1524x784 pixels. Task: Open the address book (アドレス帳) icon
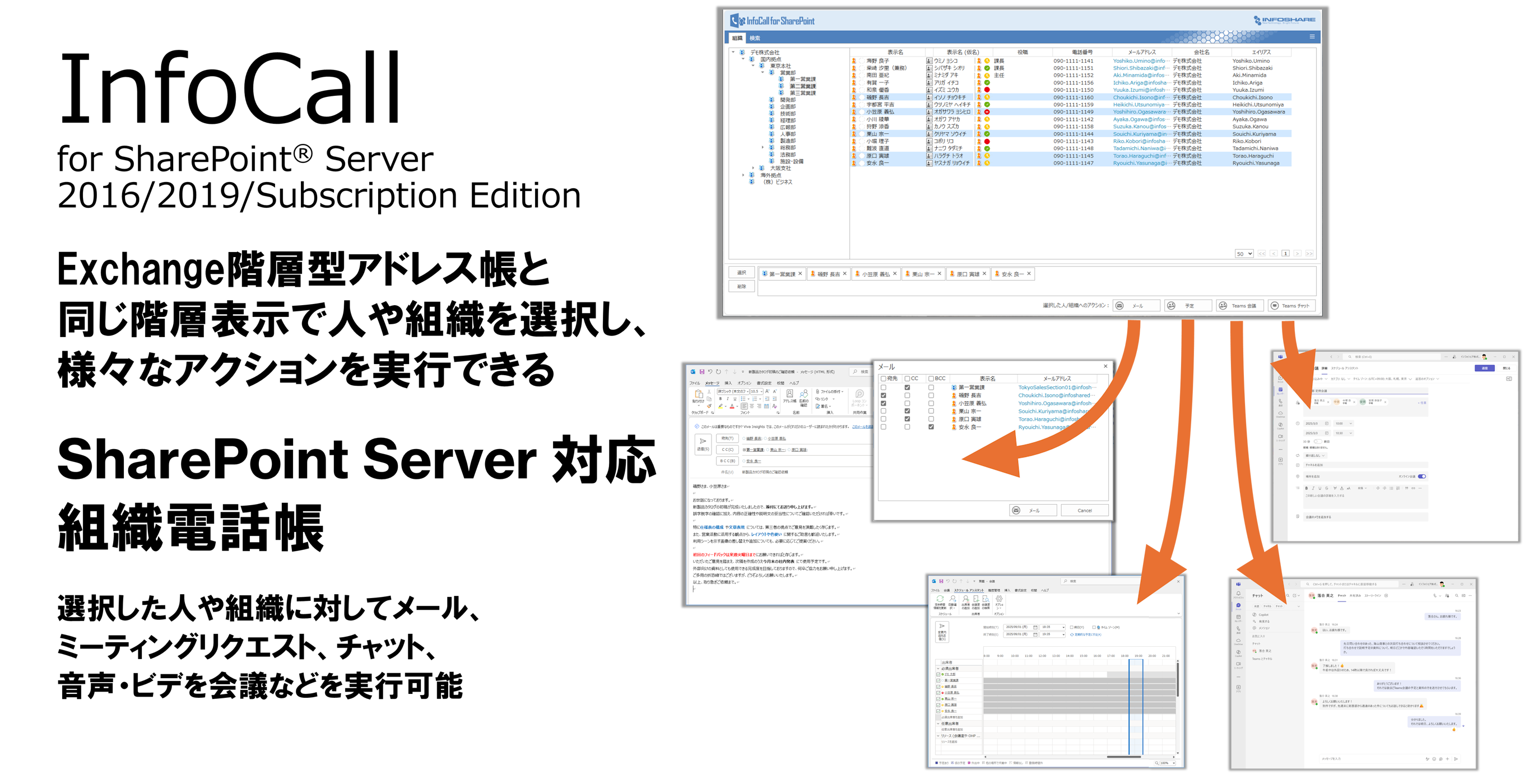[789, 395]
